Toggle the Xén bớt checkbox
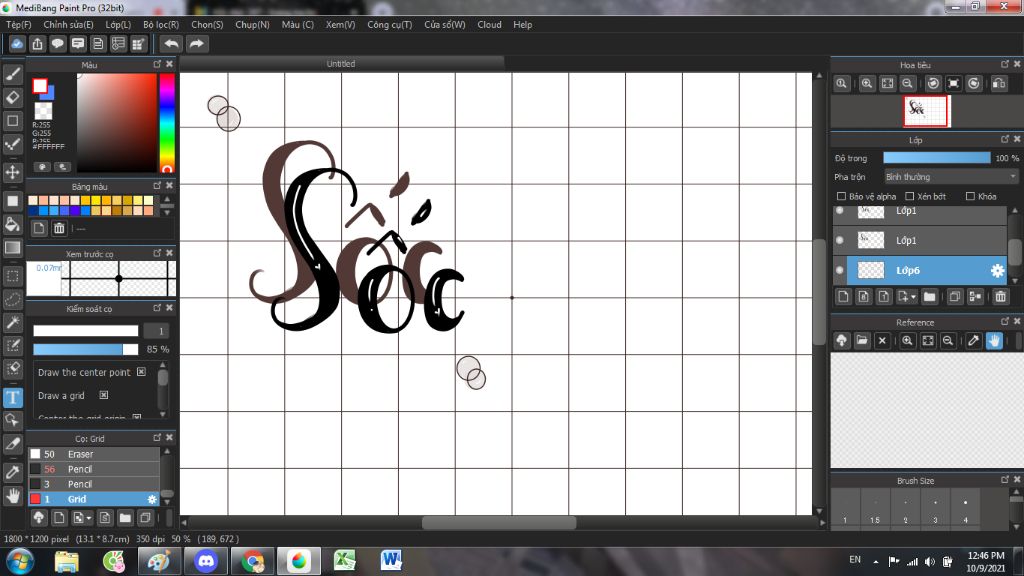The height and width of the screenshot is (576, 1024). point(910,197)
